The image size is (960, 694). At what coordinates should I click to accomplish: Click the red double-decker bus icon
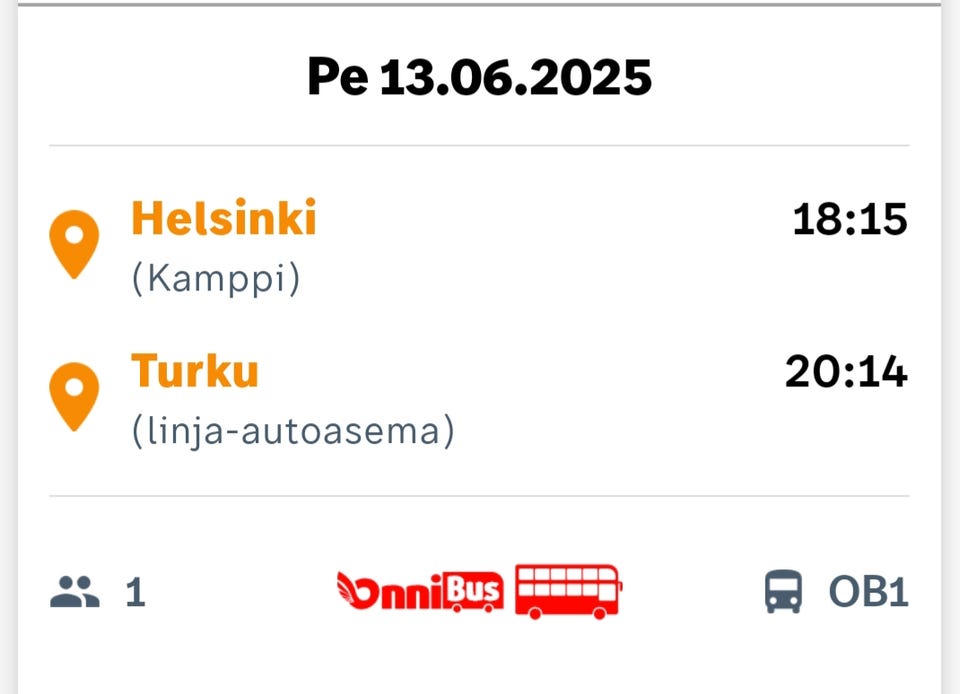(x=568, y=591)
